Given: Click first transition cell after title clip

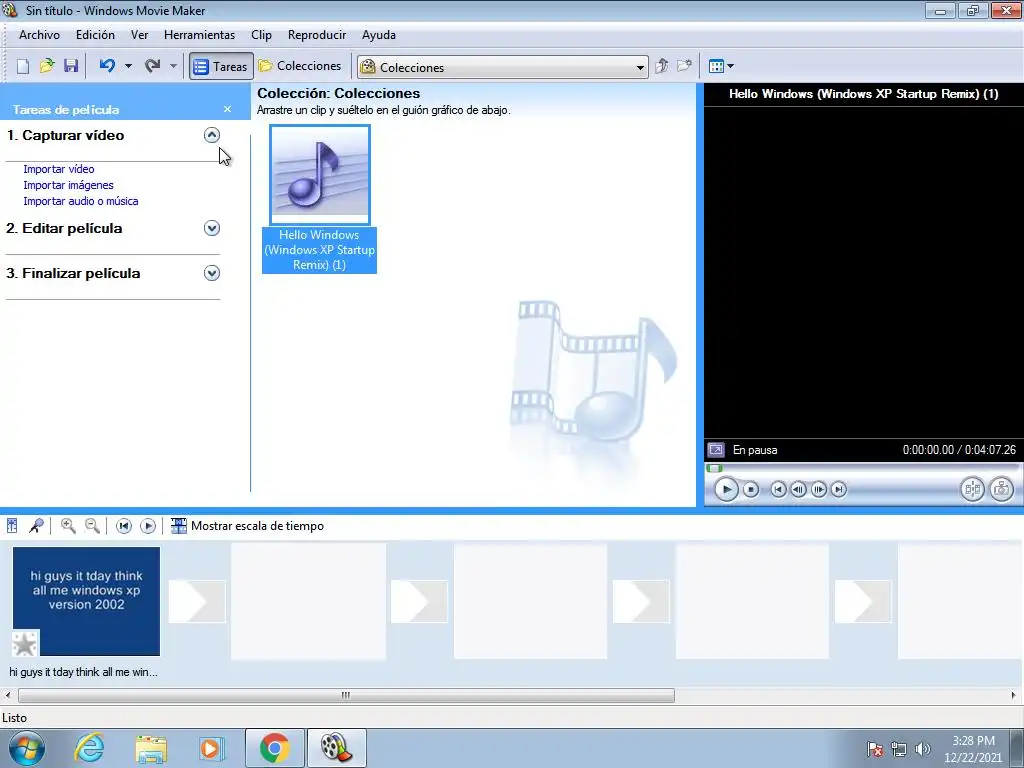Looking at the screenshot, I should click(x=197, y=601).
